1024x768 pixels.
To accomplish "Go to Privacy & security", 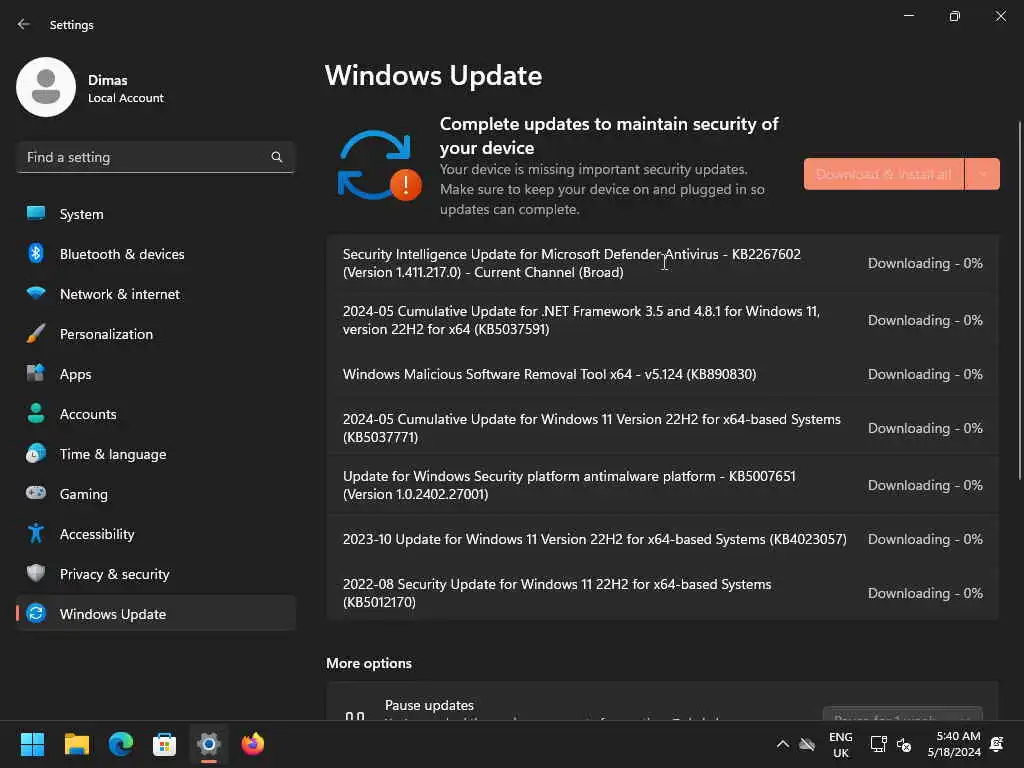I will click(x=155, y=574).
